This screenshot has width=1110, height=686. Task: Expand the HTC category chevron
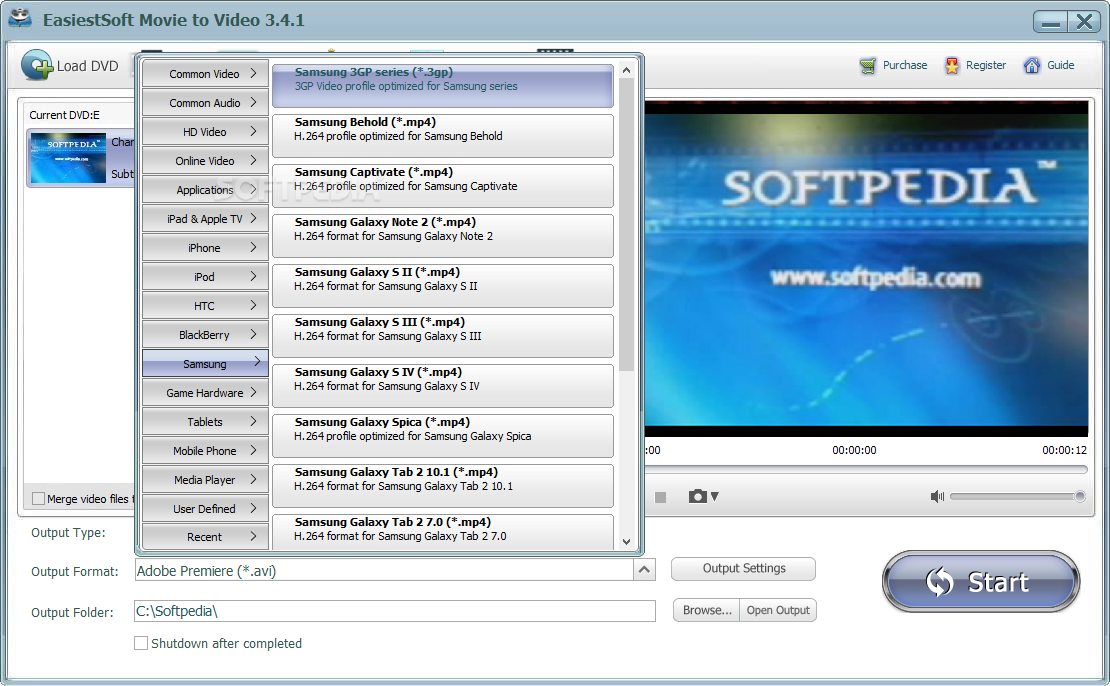[x=253, y=305]
